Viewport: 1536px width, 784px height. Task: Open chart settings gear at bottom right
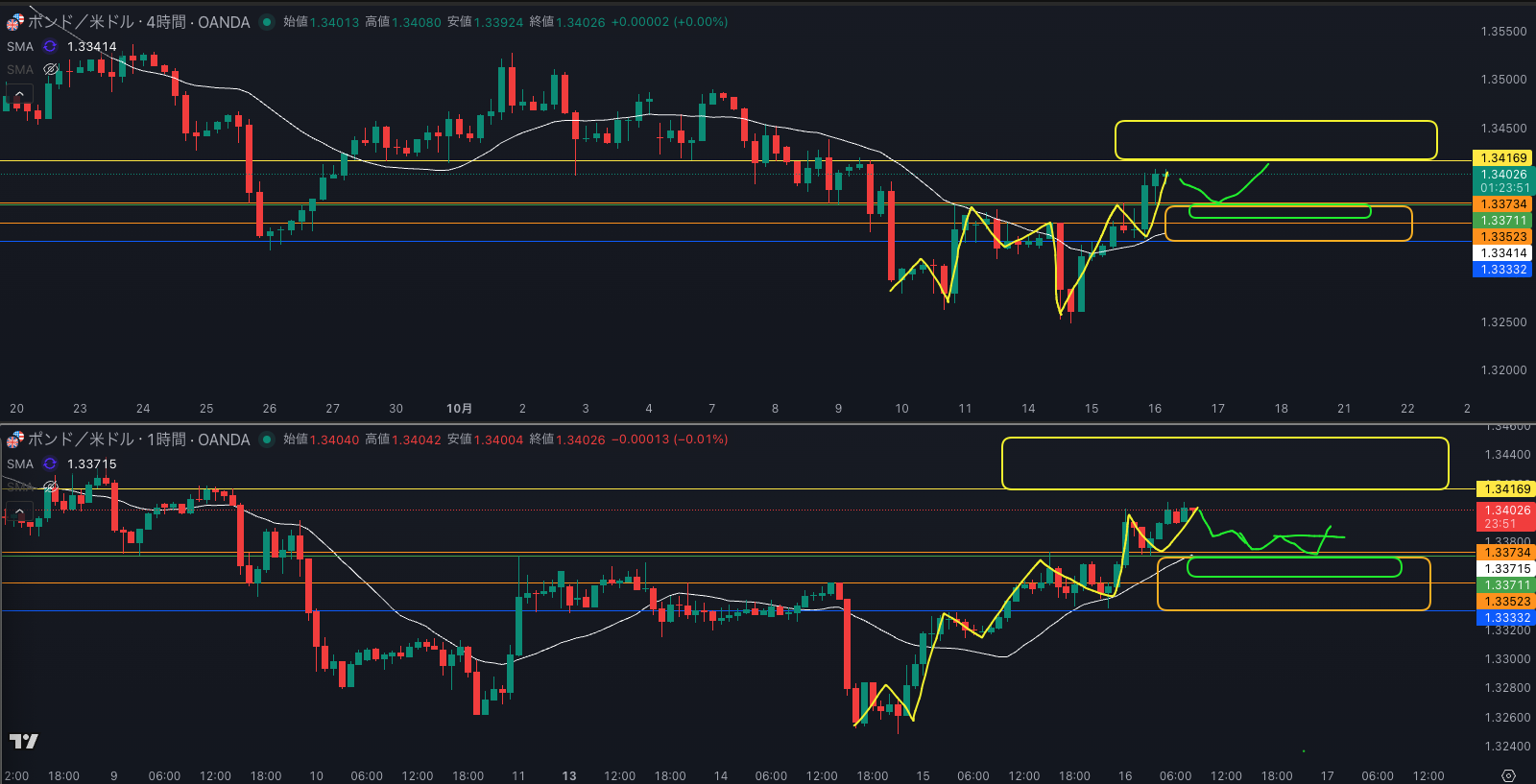point(1508,775)
